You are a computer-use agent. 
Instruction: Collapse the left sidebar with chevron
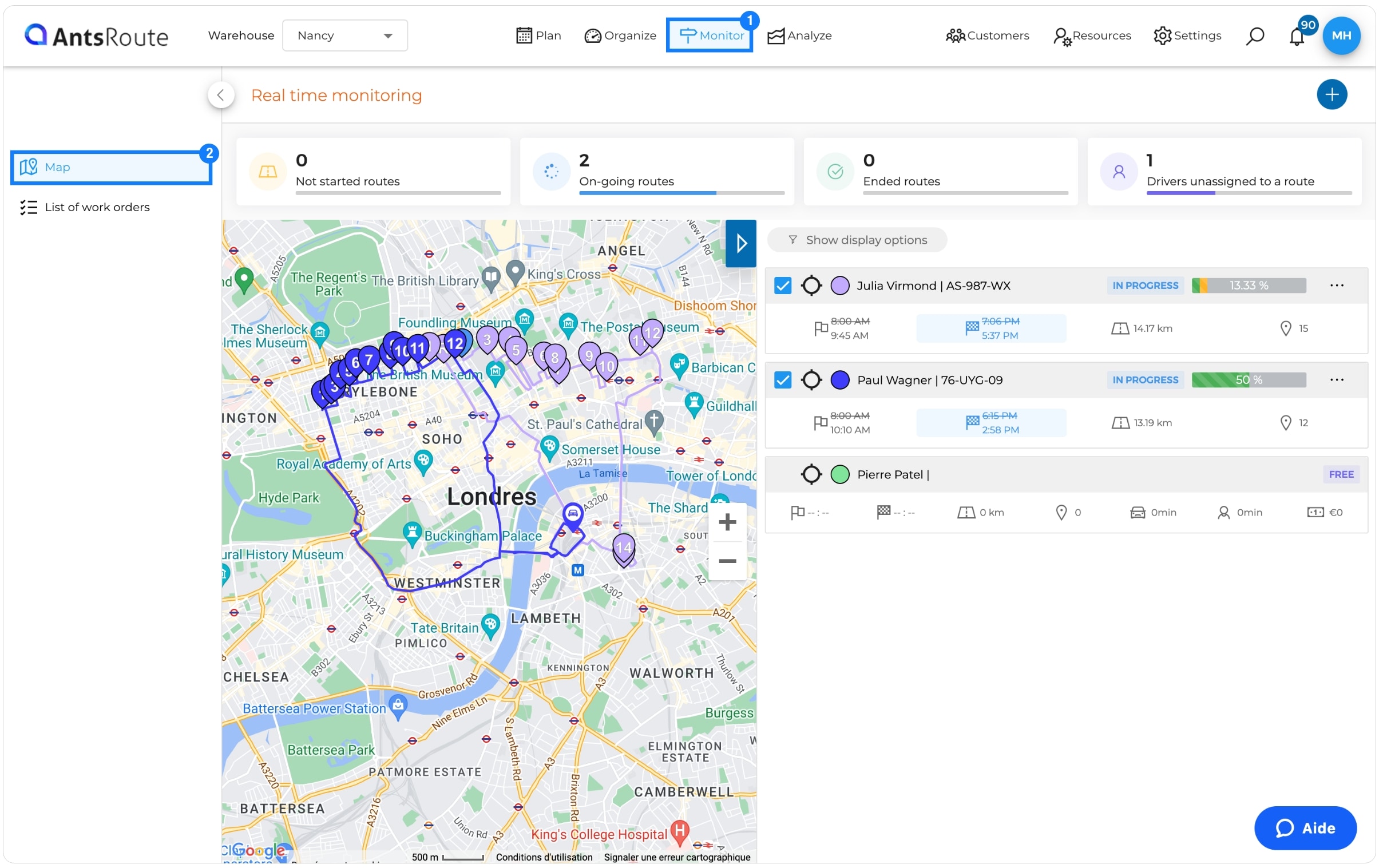tap(220, 95)
